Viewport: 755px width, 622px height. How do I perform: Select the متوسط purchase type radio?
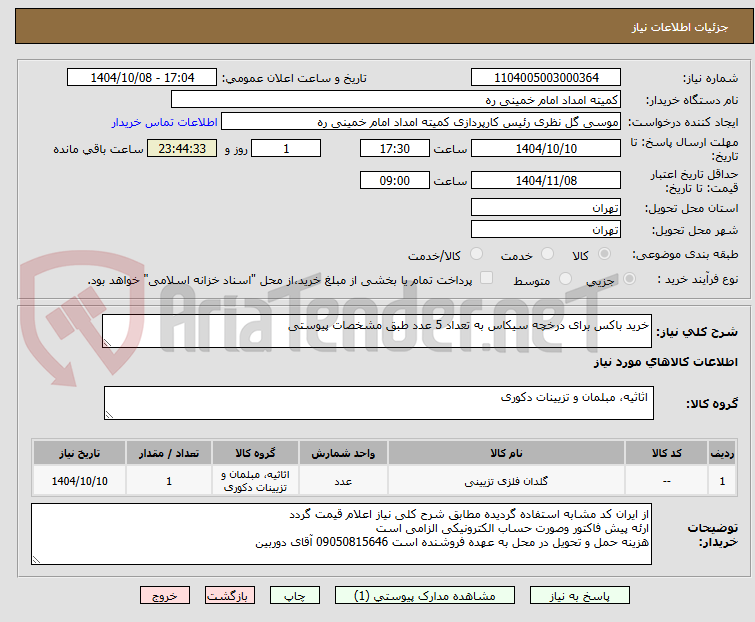(565, 279)
